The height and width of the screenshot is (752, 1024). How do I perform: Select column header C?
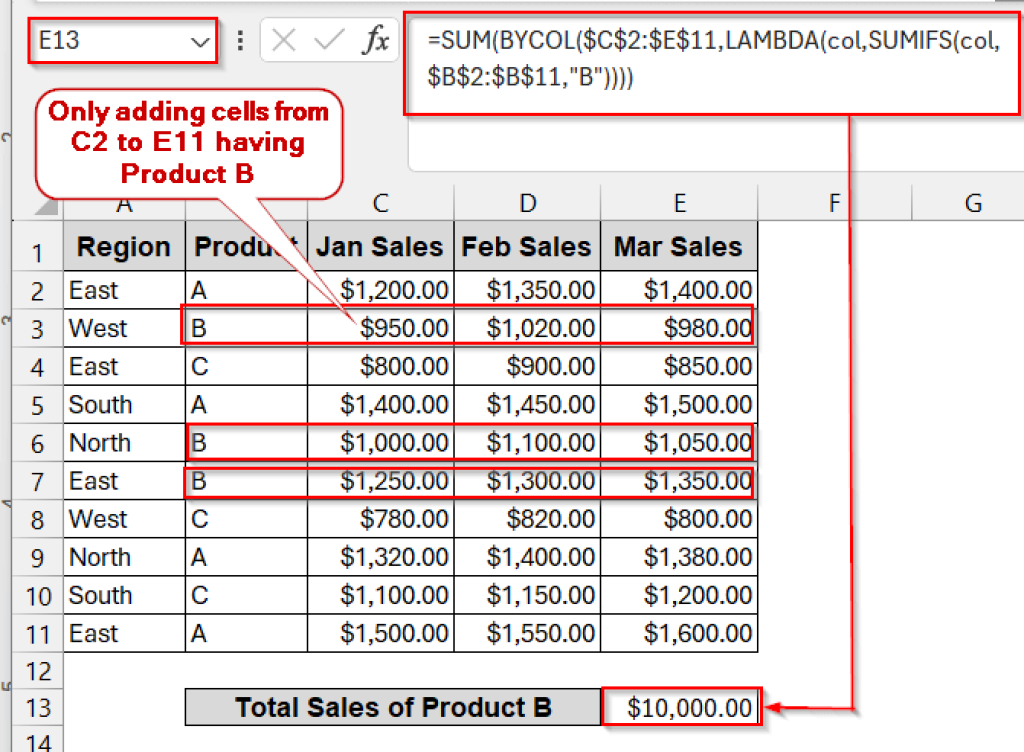[380, 203]
